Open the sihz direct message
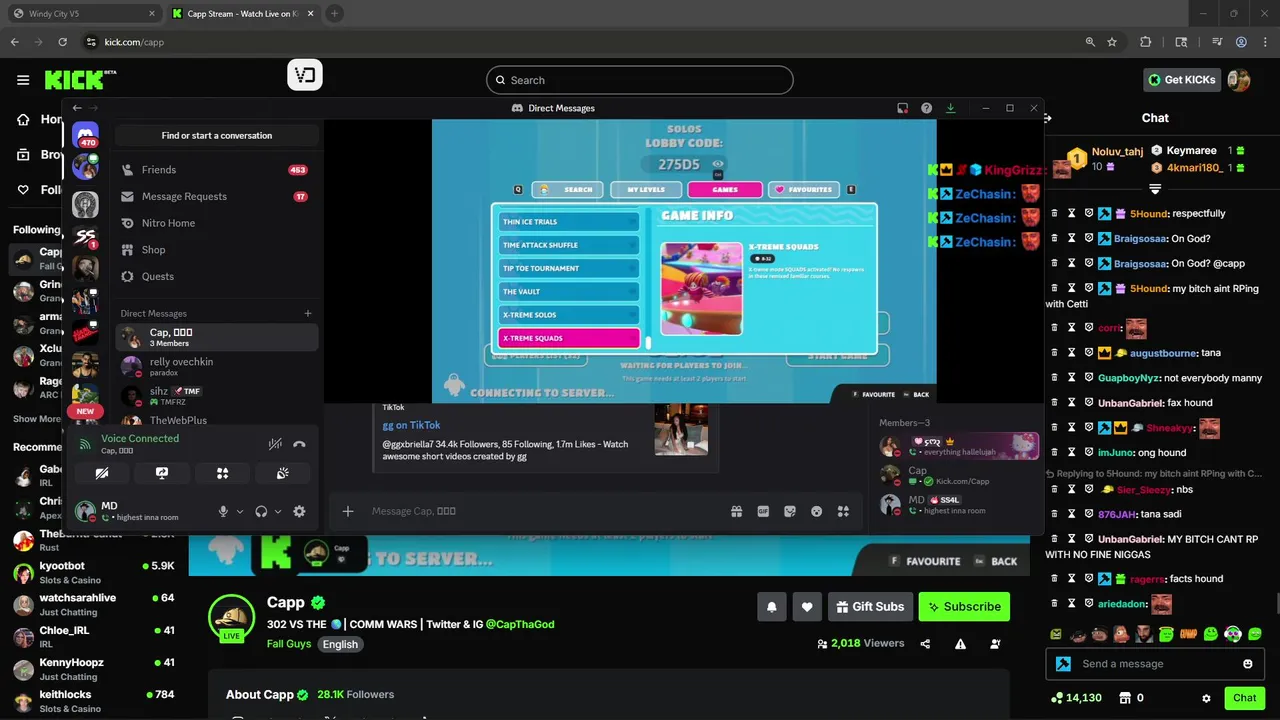The height and width of the screenshot is (720, 1280). point(217,396)
